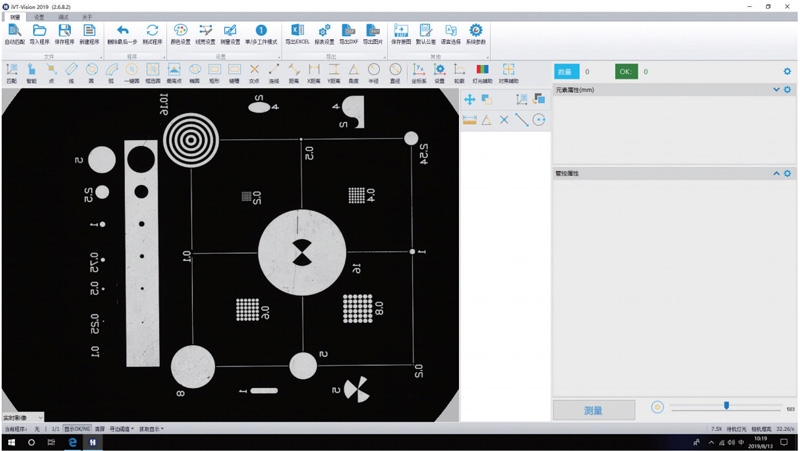Switch to the 设置 ribbon tab
The image size is (800, 451).
pos(39,17)
